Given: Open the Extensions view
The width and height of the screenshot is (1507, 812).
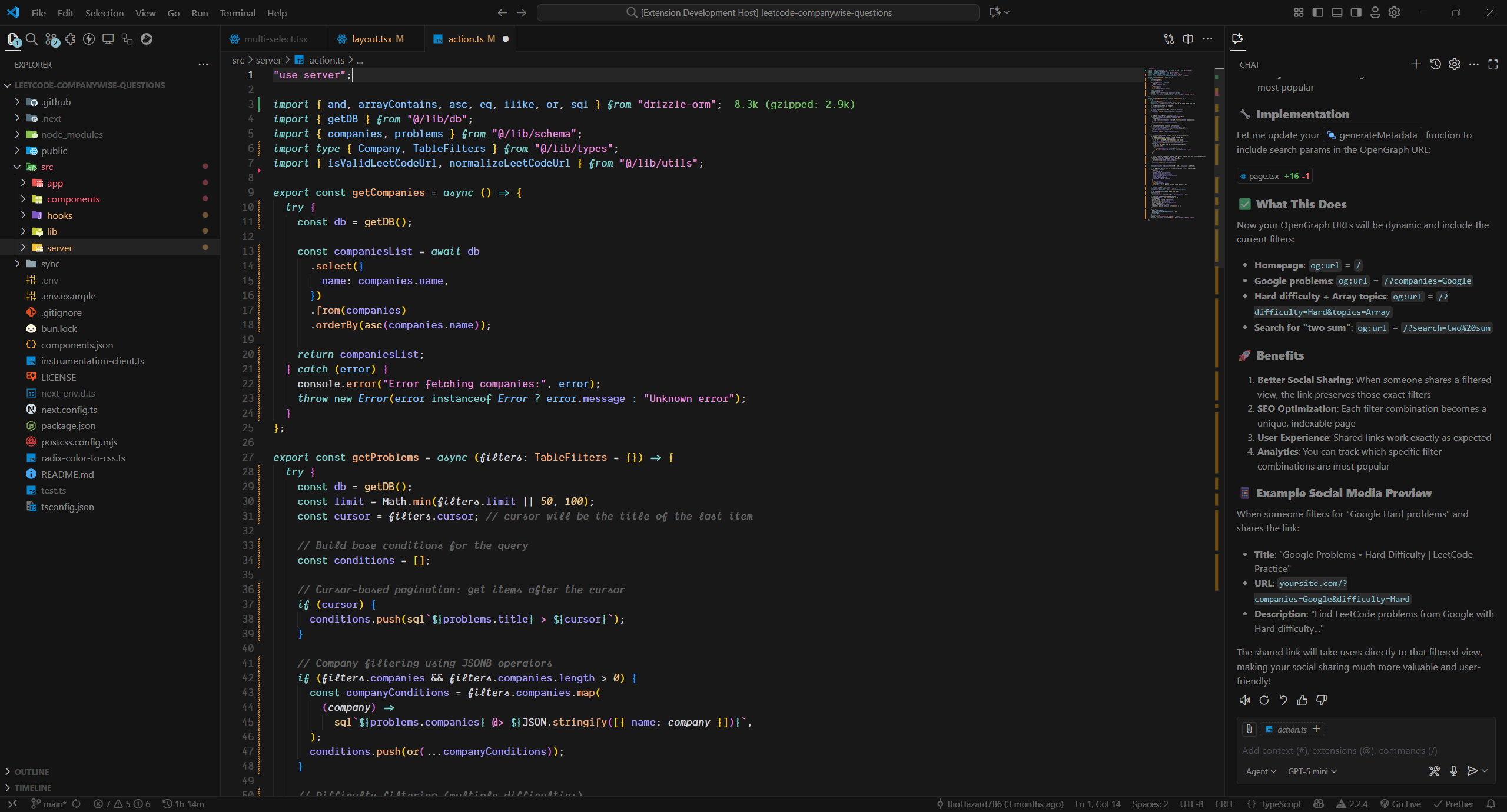Looking at the screenshot, I should pyautogui.click(x=70, y=39).
